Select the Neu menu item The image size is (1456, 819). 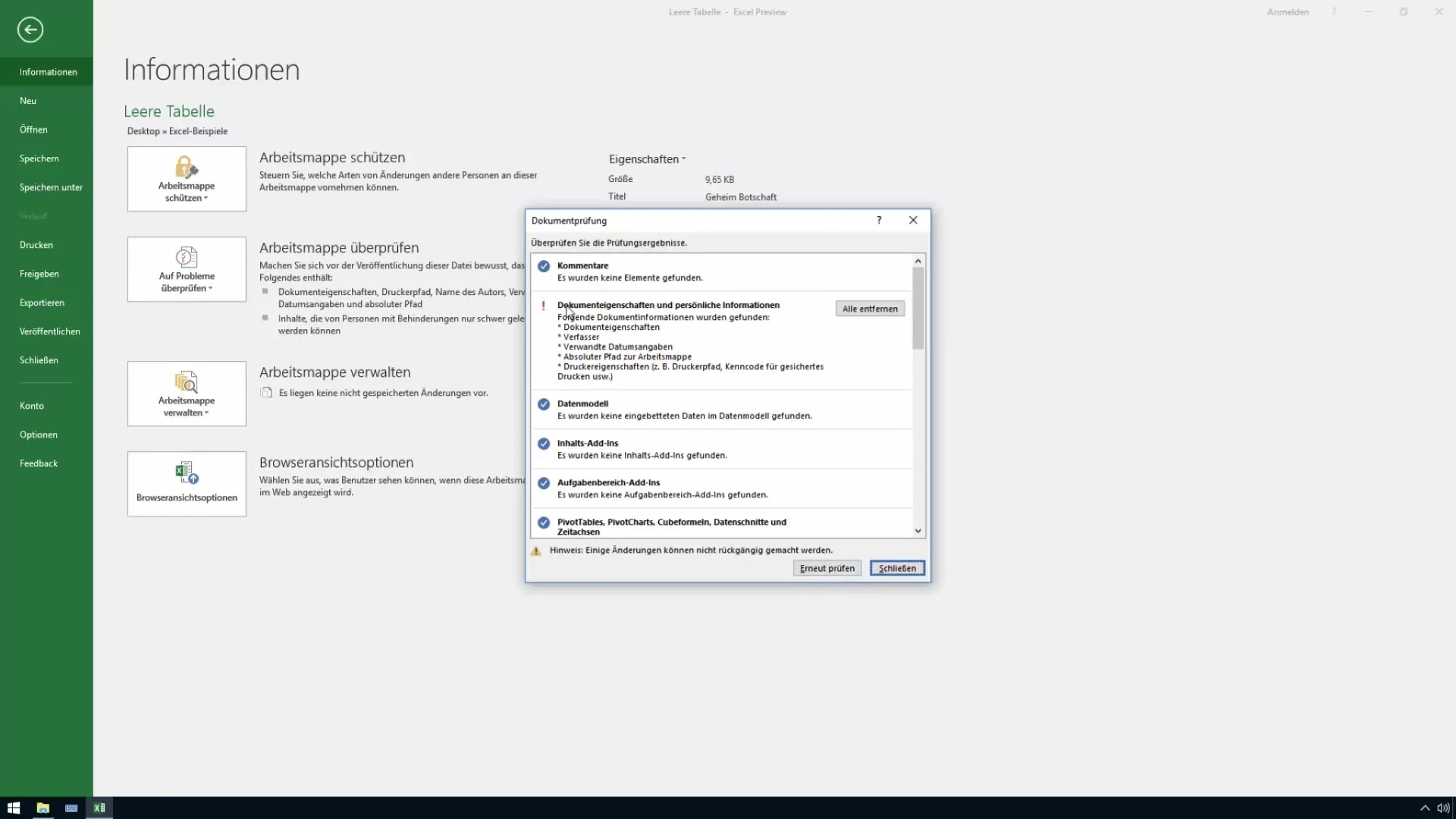click(28, 99)
